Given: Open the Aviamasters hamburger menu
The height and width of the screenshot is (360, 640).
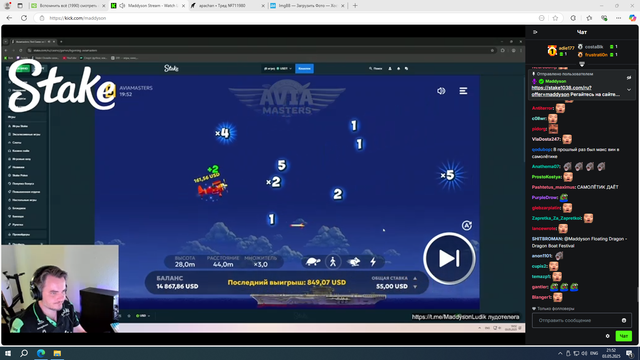Looking at the screenshot, I should 463,91.
